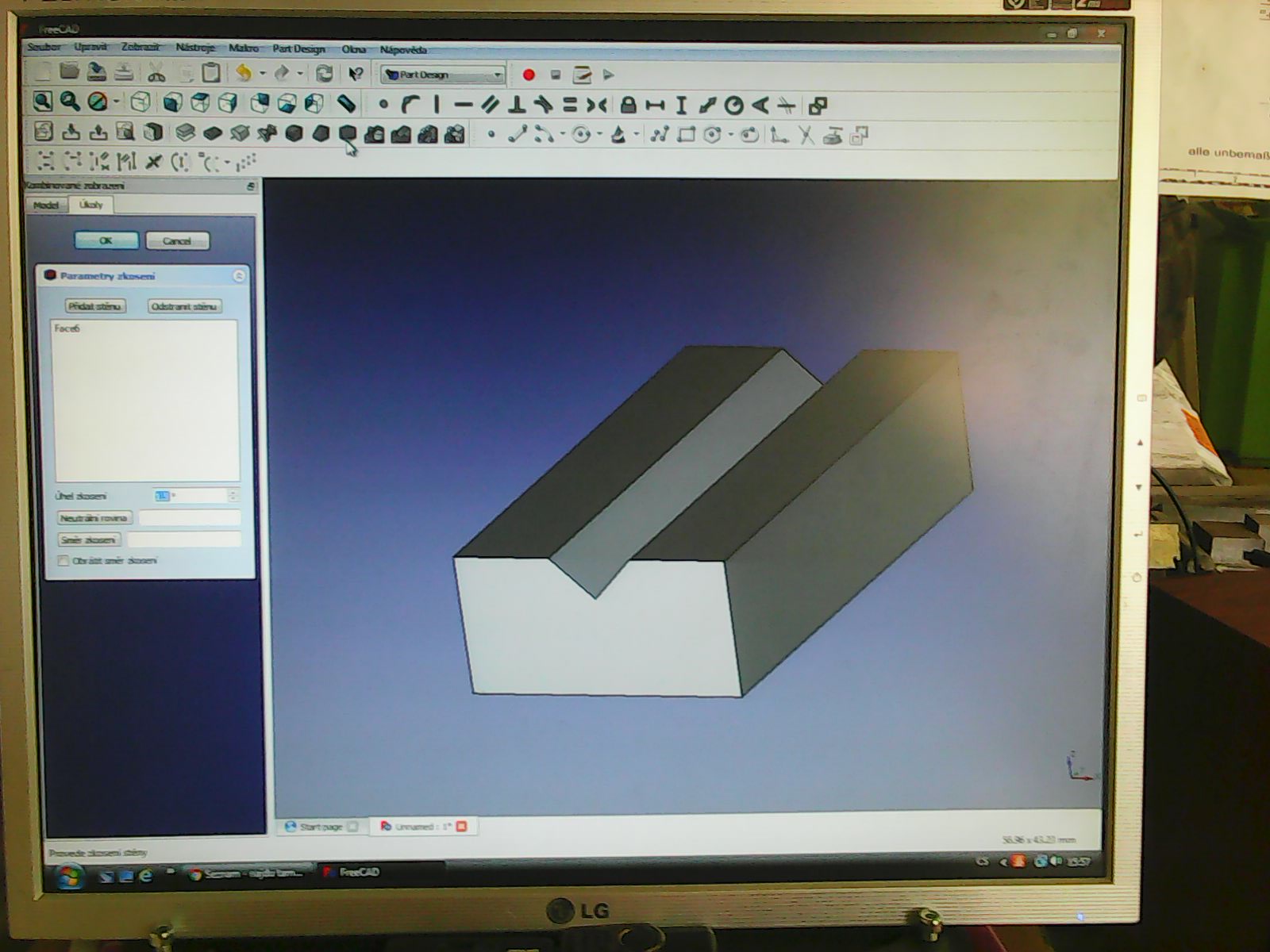The image size is (1270, 952).
Task: Click the yellow undo arrow icon
Action: [x=243, y=74]
